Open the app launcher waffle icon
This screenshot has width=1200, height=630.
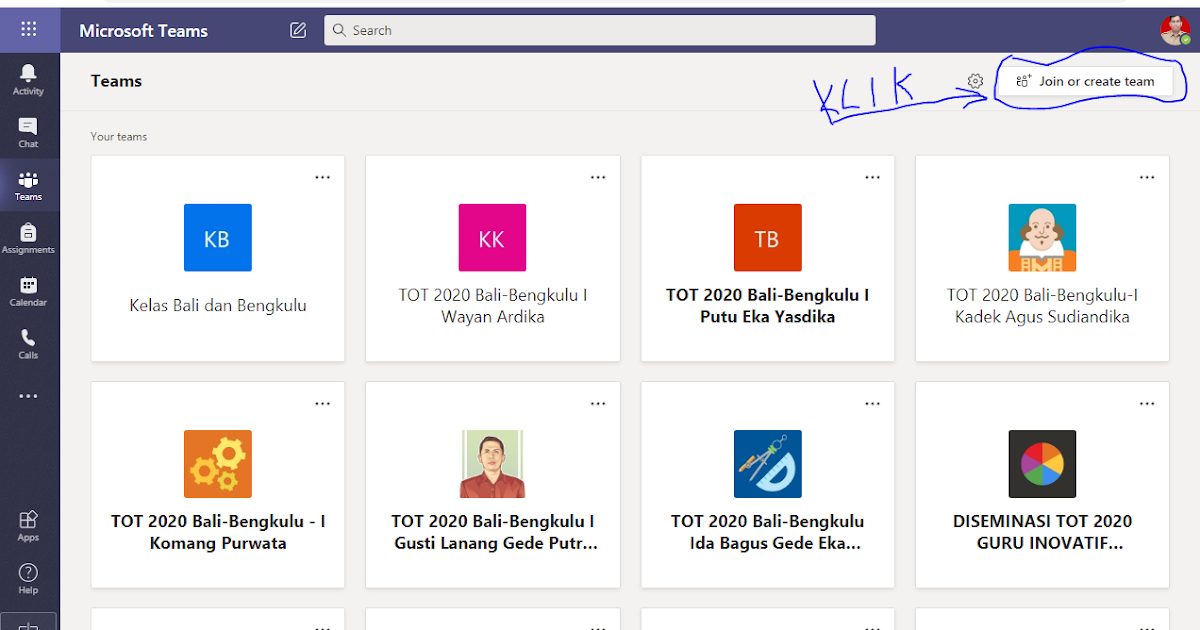click(x=29, y=29)
